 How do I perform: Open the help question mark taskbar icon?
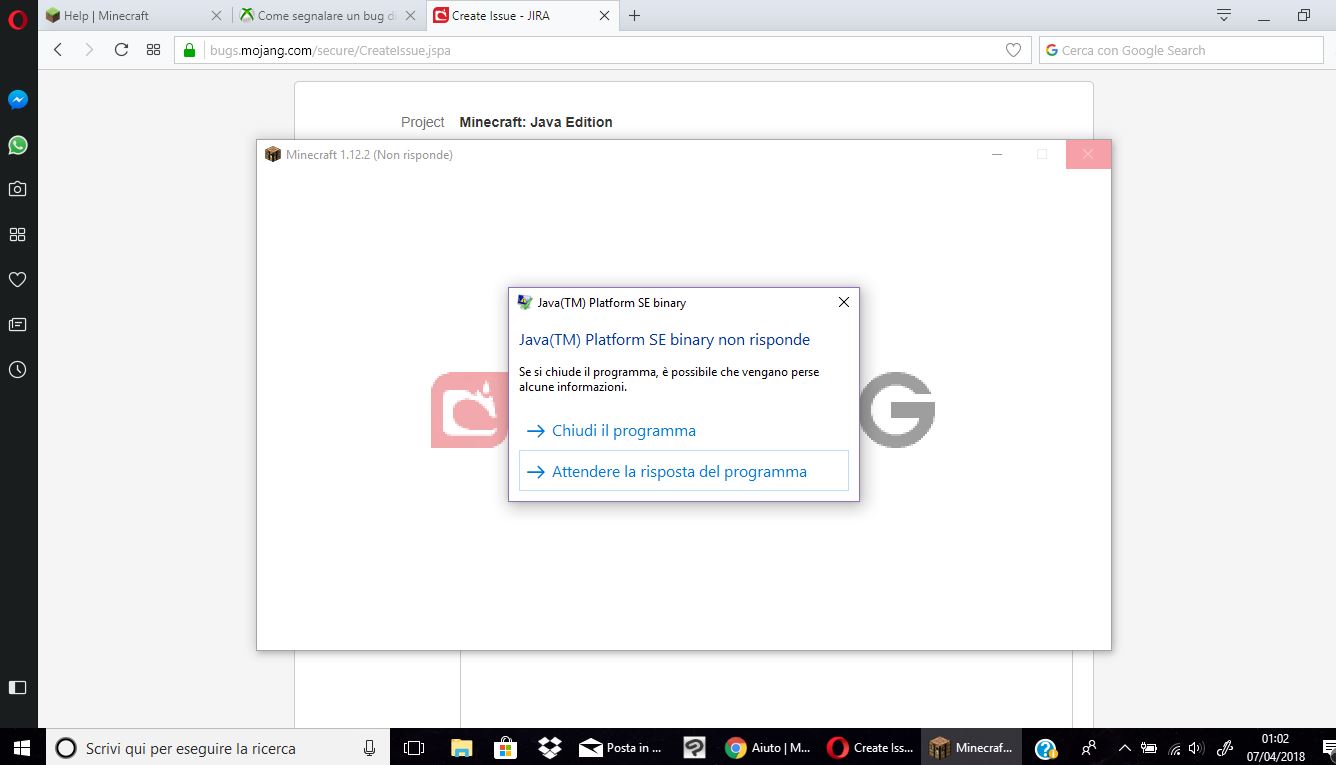click(1046, 747)
